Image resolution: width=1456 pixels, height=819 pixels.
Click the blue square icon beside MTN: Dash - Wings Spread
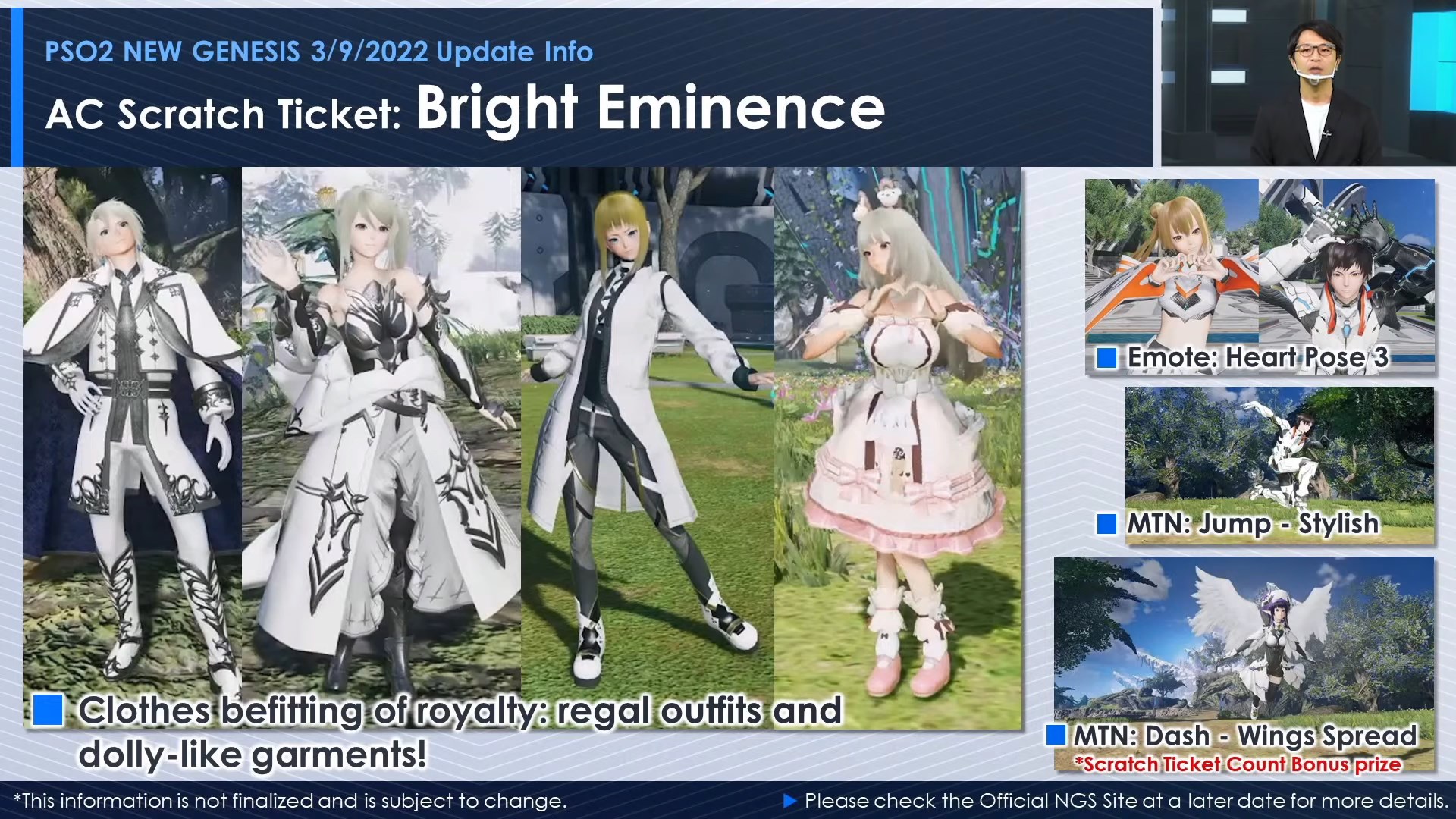(1056, 736)
